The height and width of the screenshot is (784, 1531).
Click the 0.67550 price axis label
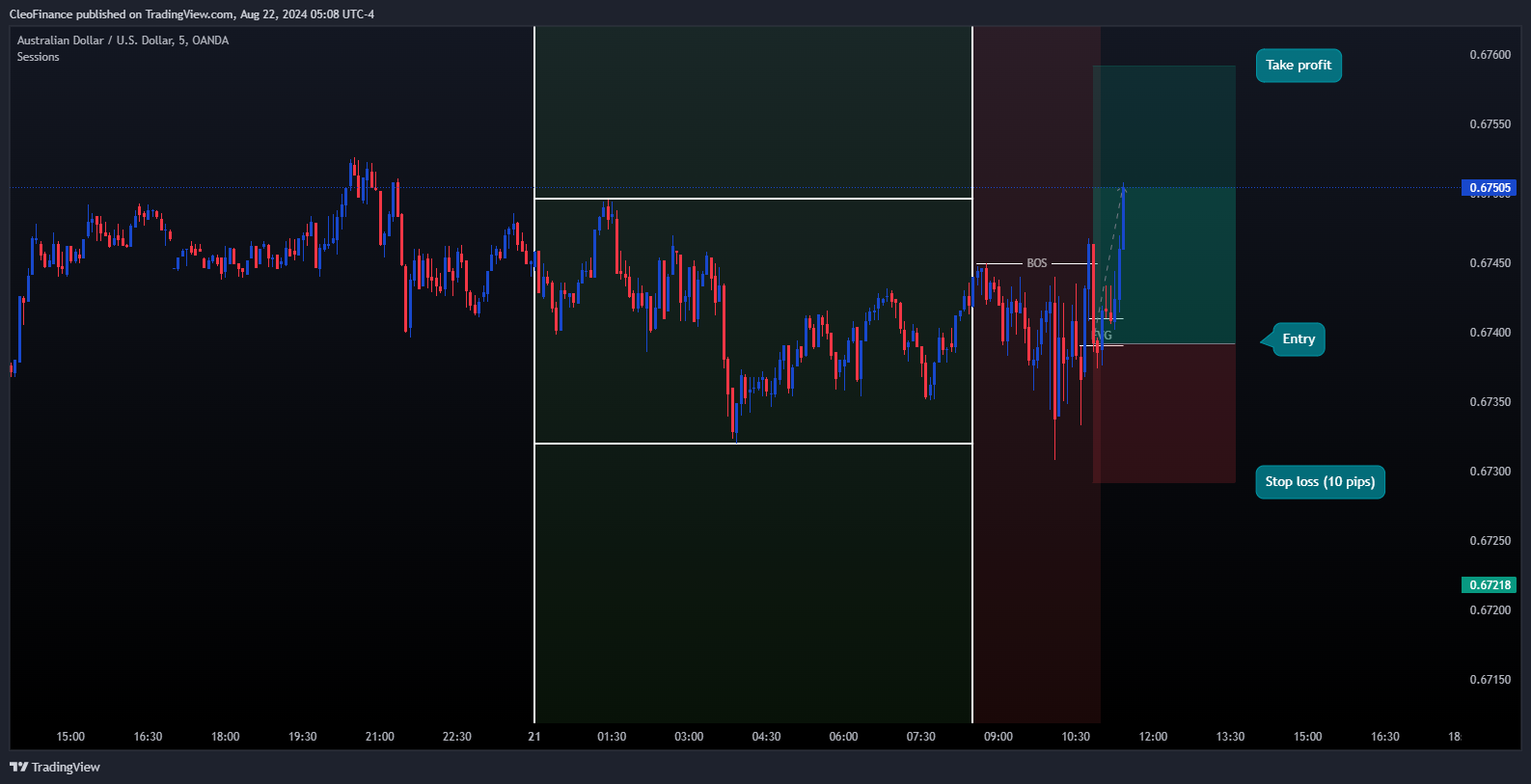[x=1490, y=124]
